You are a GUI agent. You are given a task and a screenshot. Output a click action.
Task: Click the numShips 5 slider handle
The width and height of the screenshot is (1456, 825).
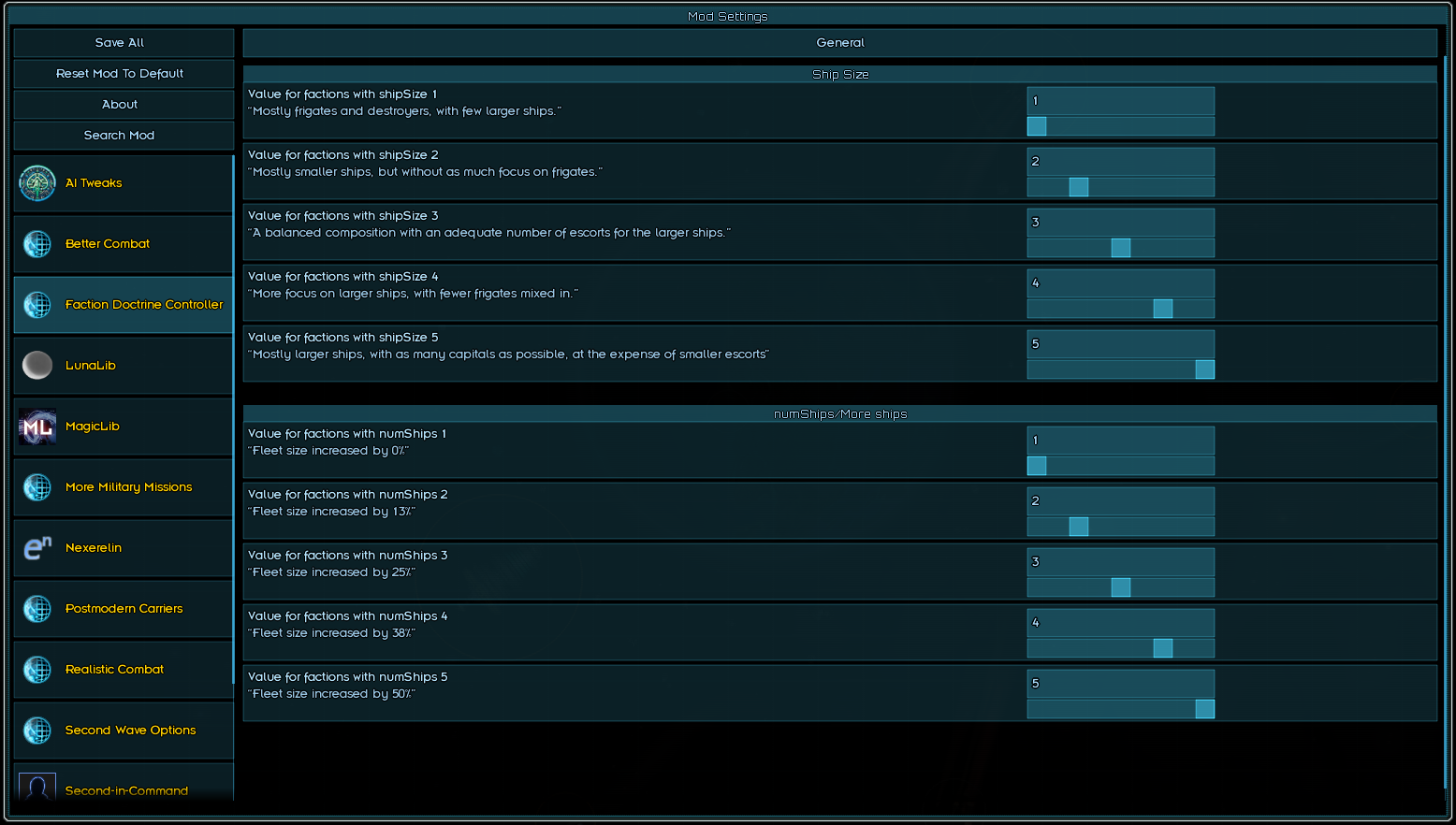click(x=1205, y=709)
